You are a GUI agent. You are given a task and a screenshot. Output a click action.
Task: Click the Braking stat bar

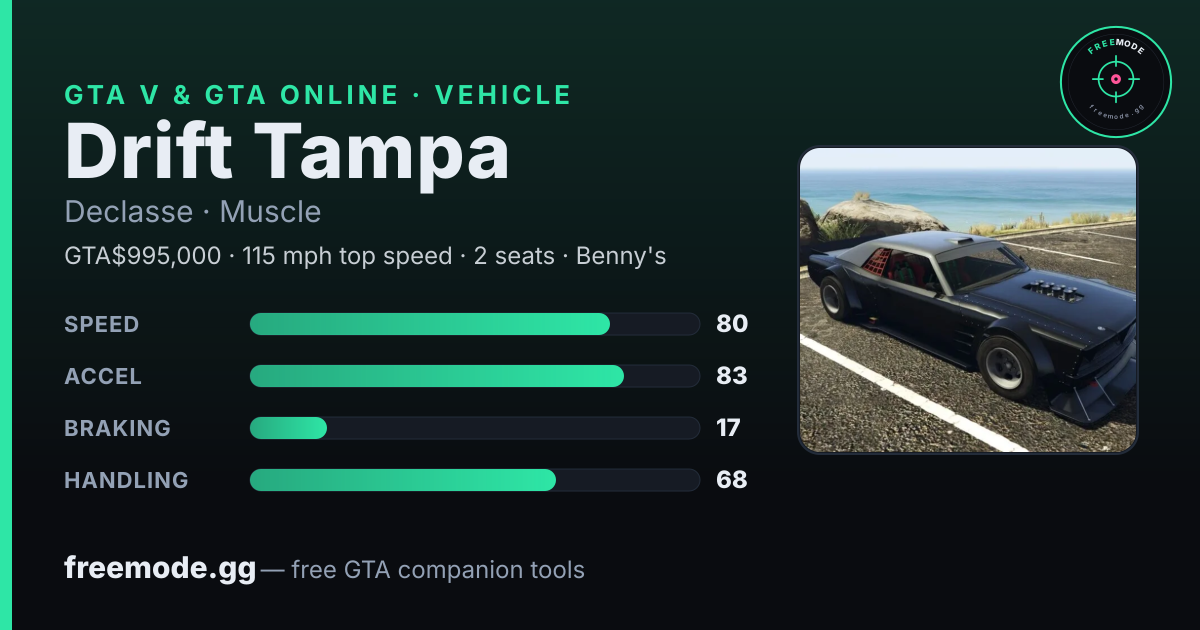tap(475, 428)
